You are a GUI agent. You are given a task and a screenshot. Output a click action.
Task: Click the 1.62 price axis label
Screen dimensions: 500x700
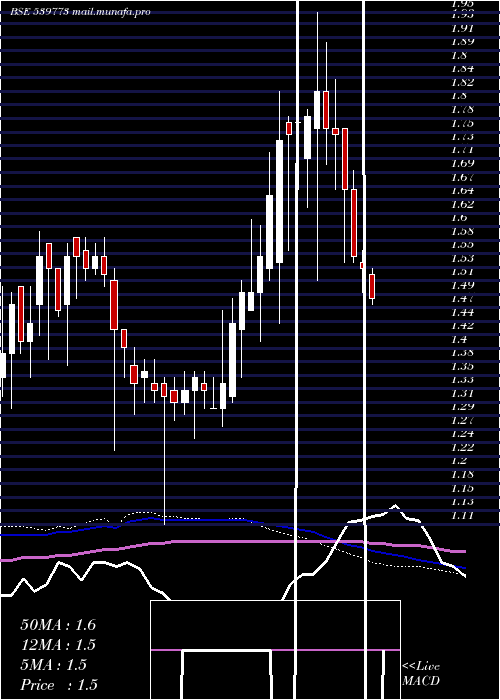[x=462, y=204]
